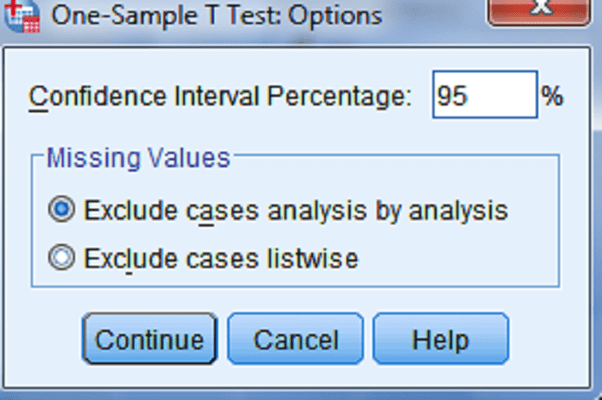Open Help for T Test options
This screenshot has height=400, width=602.
coord(441,339)
